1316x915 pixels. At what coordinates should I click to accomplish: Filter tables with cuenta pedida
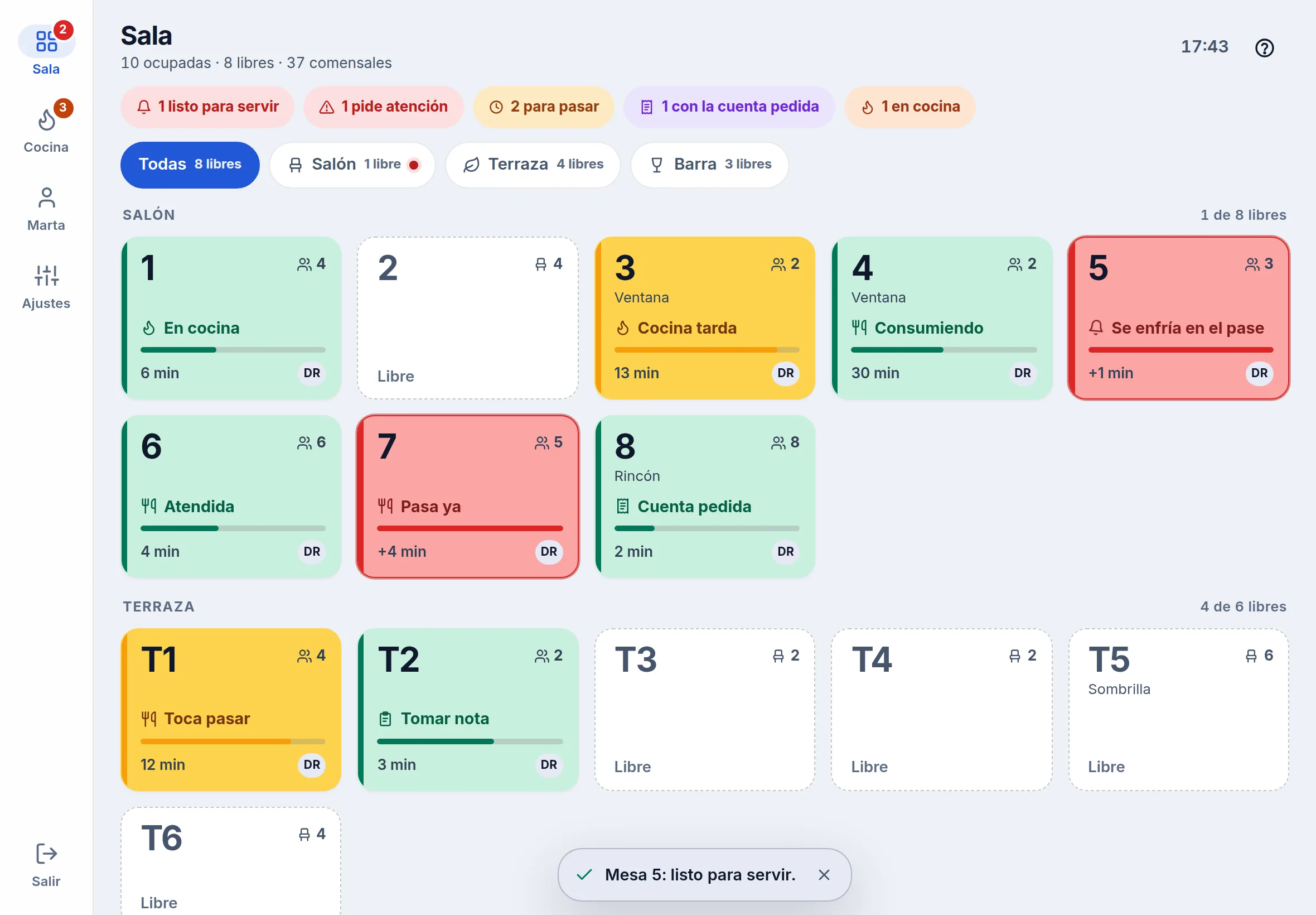pos(729,107)
